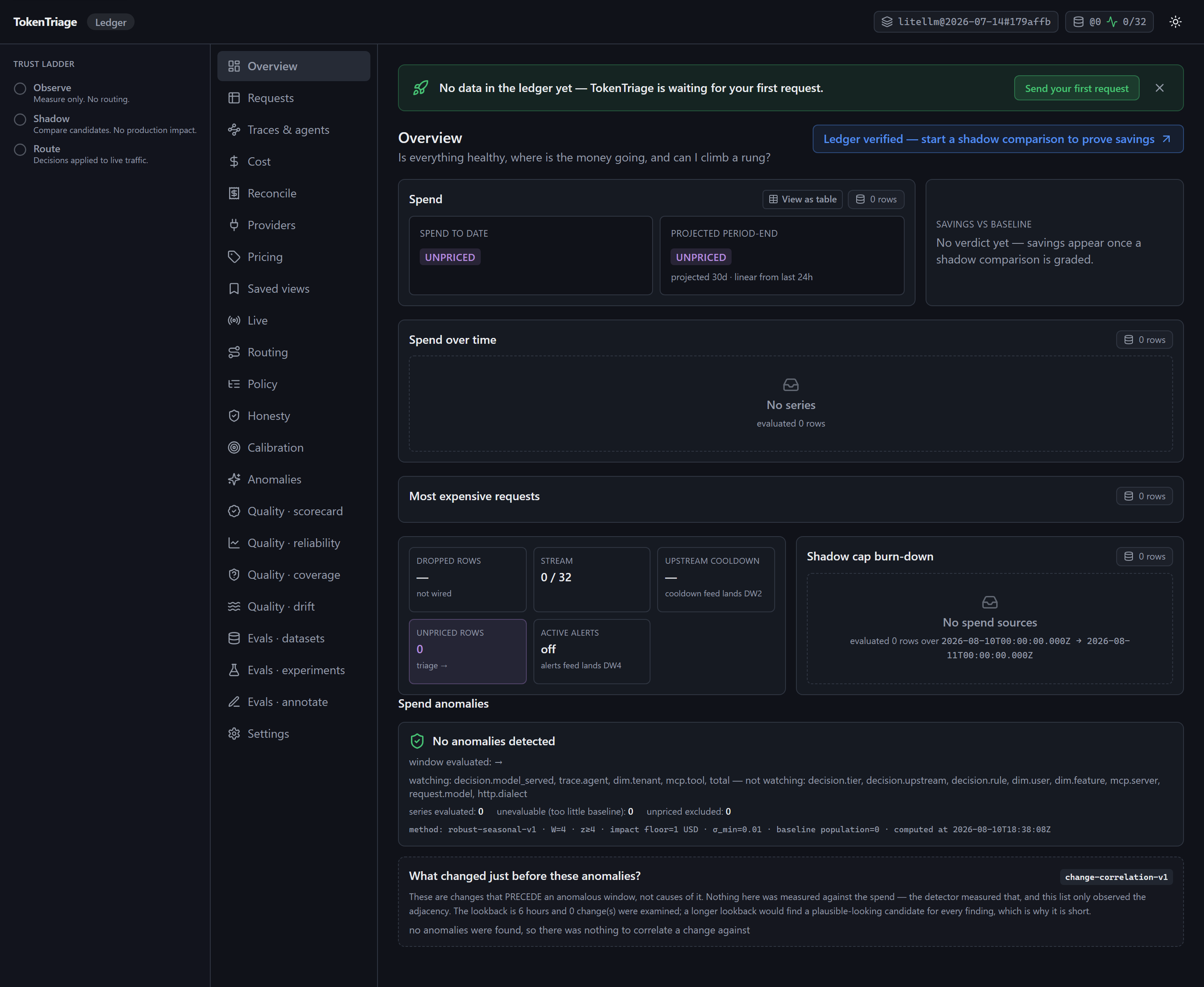This screenshot has width=1204, height=987.
Task: Go to Providers plug icon
Action: point(234,225)
